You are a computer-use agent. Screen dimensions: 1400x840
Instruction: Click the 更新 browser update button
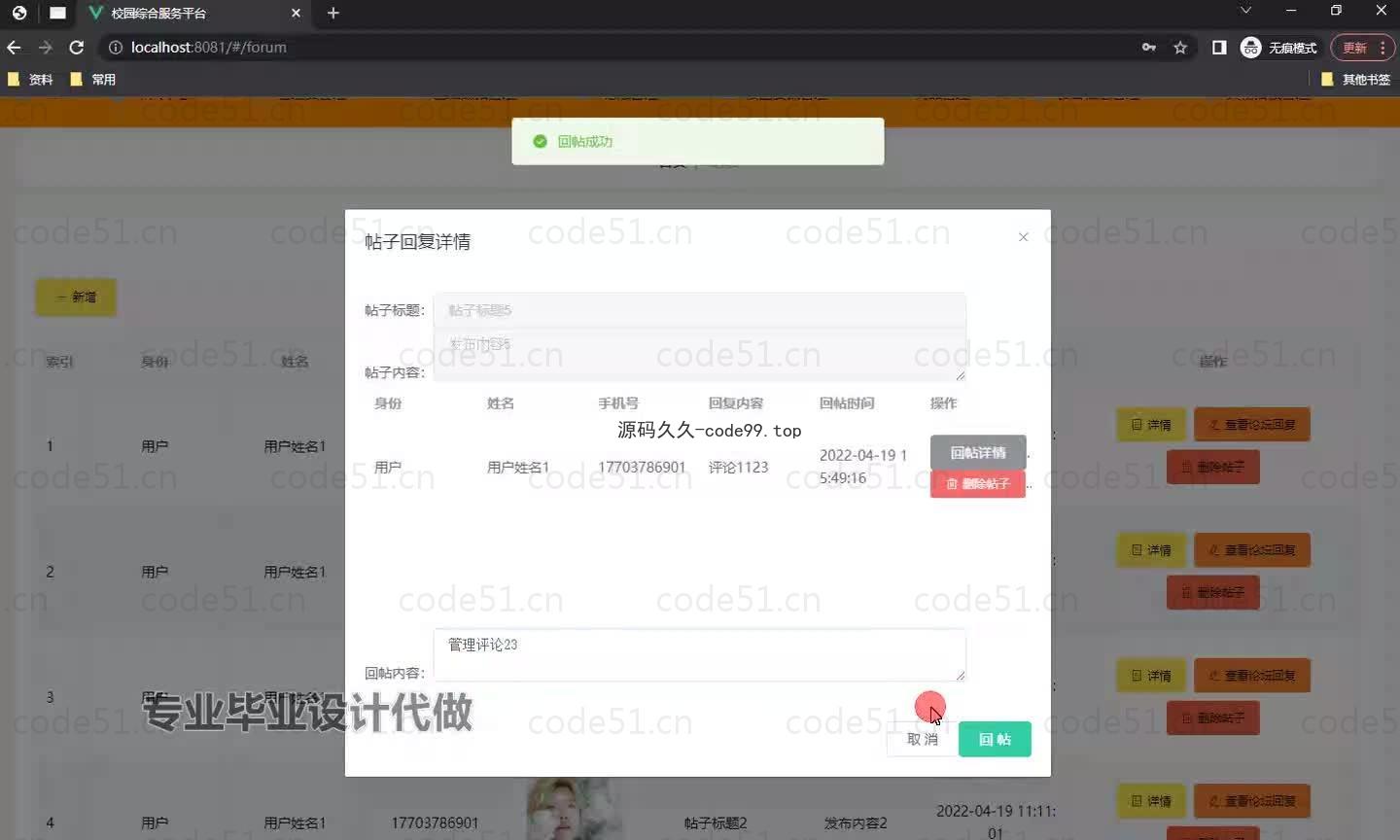click(1362, 47)
